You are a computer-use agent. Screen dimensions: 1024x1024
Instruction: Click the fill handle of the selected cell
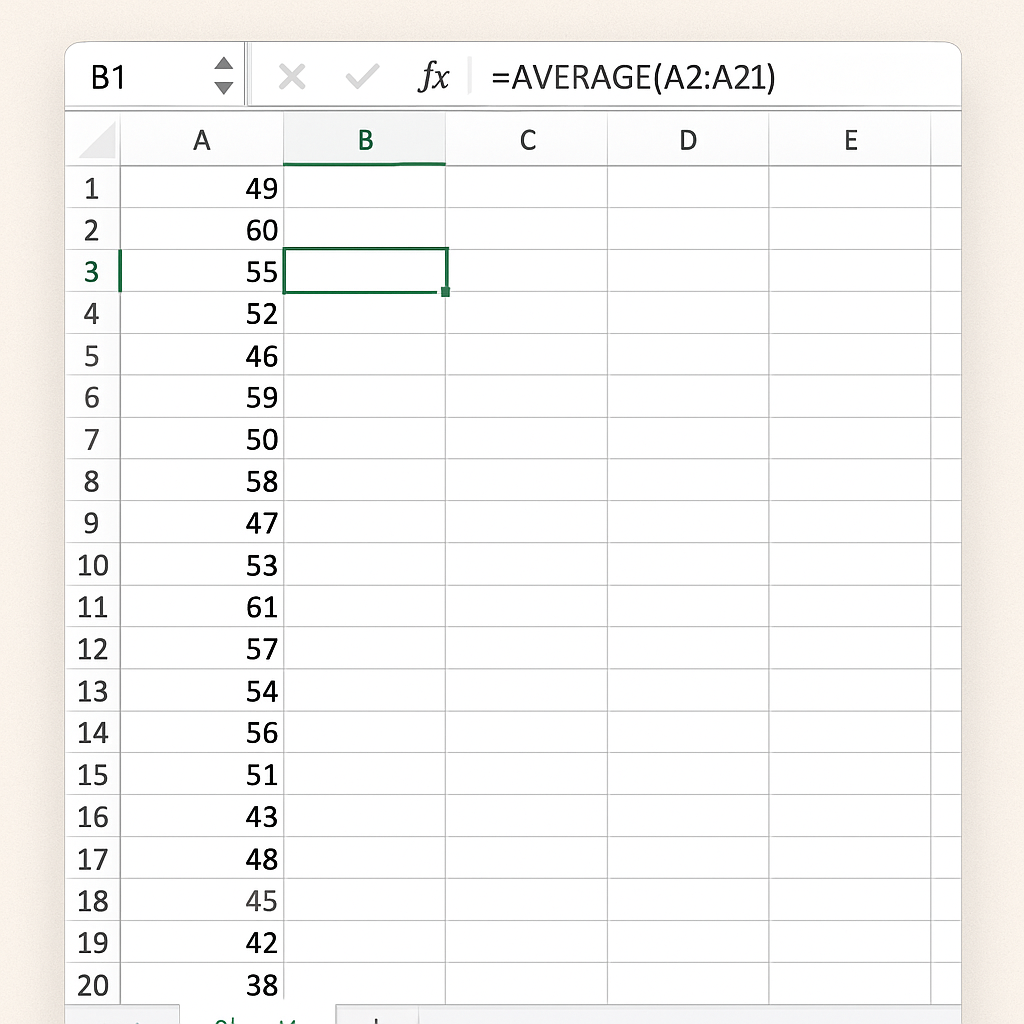pyautogui.click(x=445, y=292)
